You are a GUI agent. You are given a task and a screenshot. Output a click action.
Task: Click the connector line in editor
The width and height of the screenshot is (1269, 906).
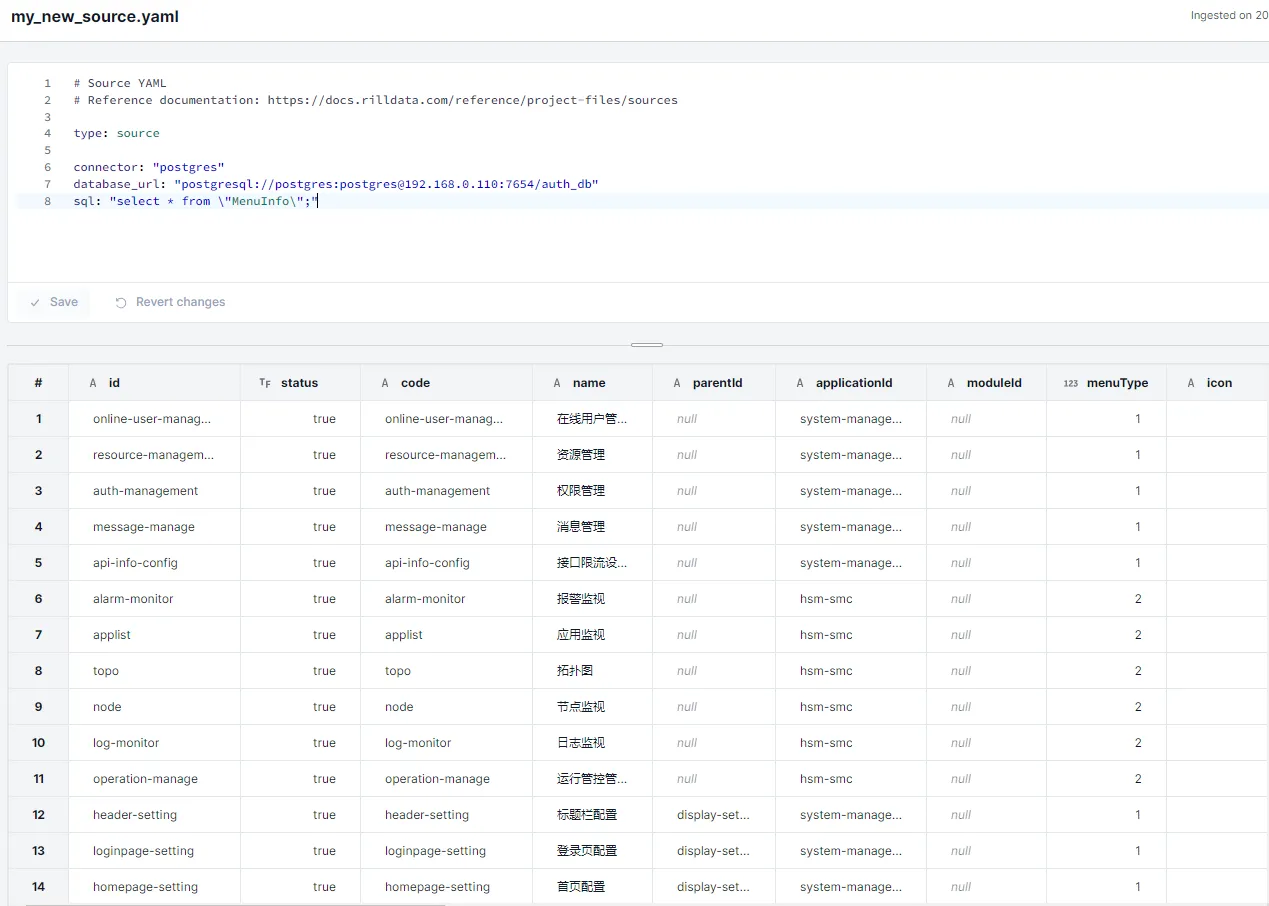pyautogui.click(x=149, y=167)
